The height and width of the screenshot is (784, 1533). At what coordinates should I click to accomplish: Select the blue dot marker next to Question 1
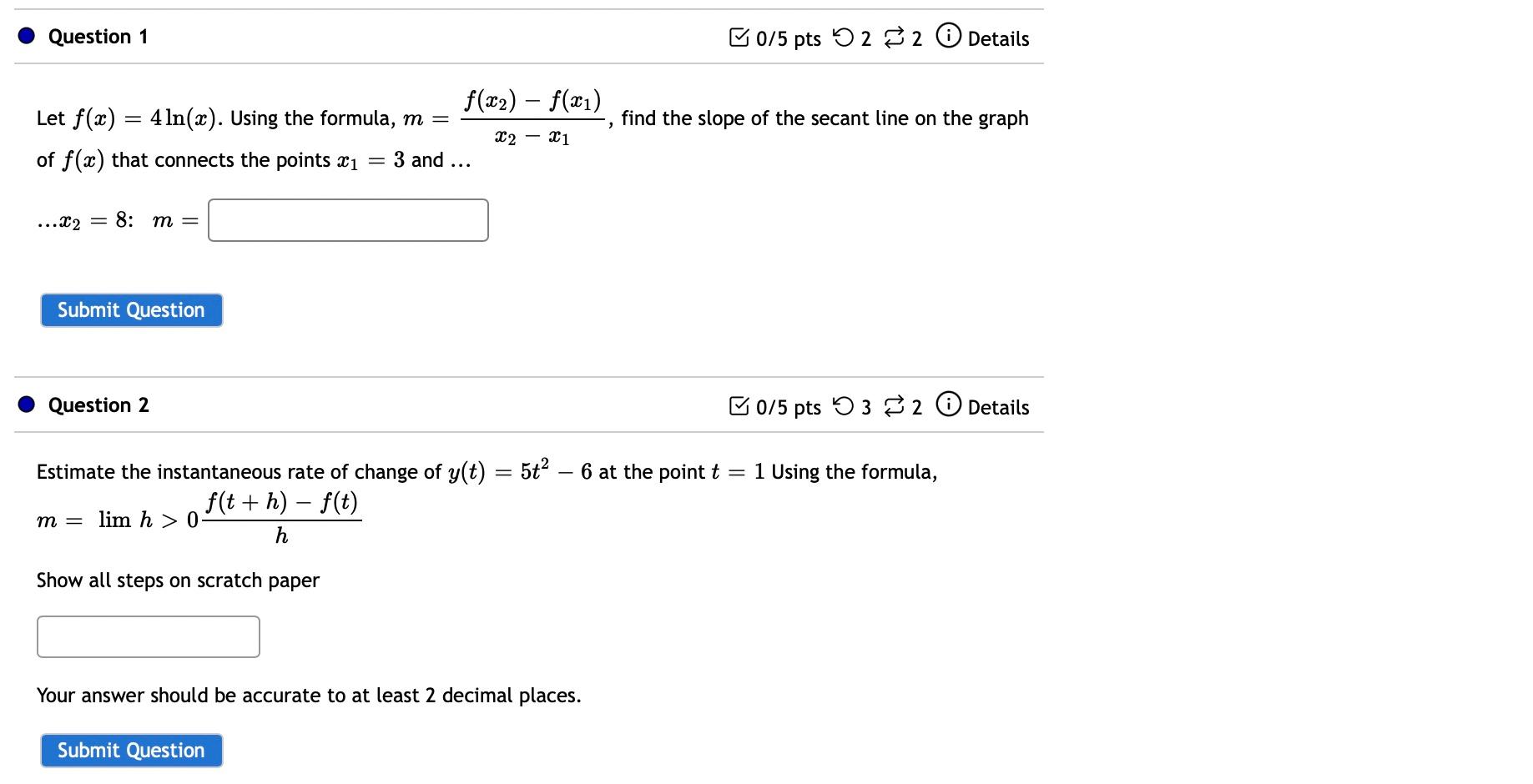point(26,35)
